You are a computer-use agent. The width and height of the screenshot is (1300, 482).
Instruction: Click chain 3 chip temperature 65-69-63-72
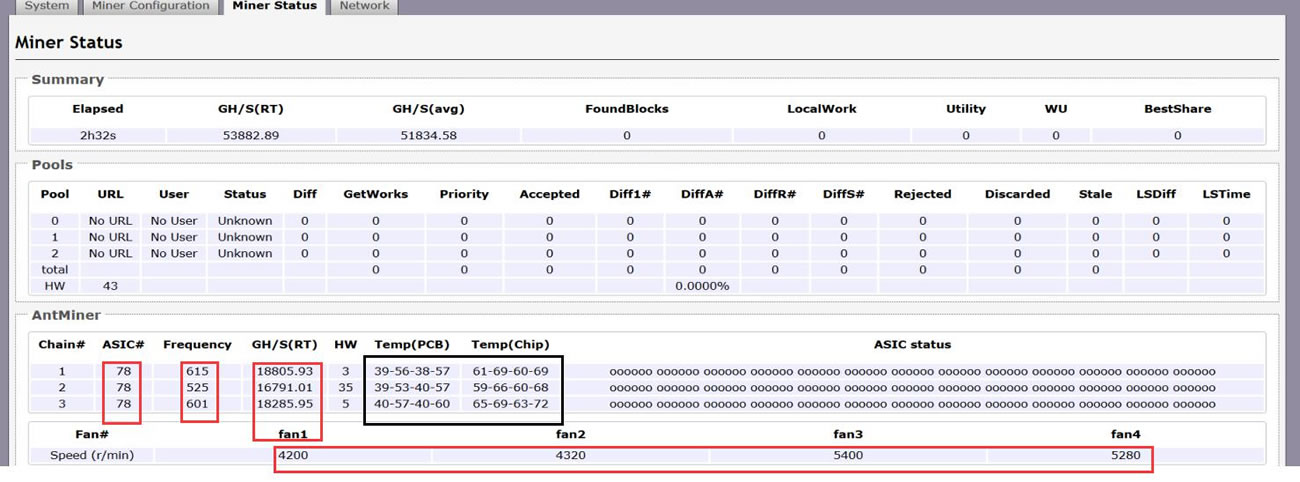(510, 404)
